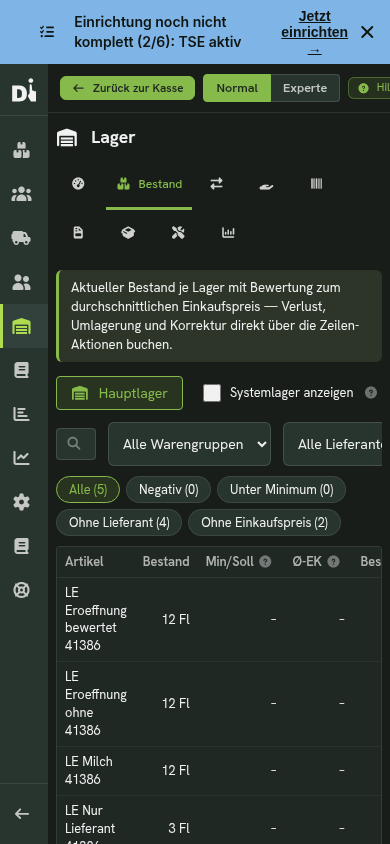390x844 pixels.
Task: Open 'Alle Lieferanten' dropdown
Action: (332, 444)
